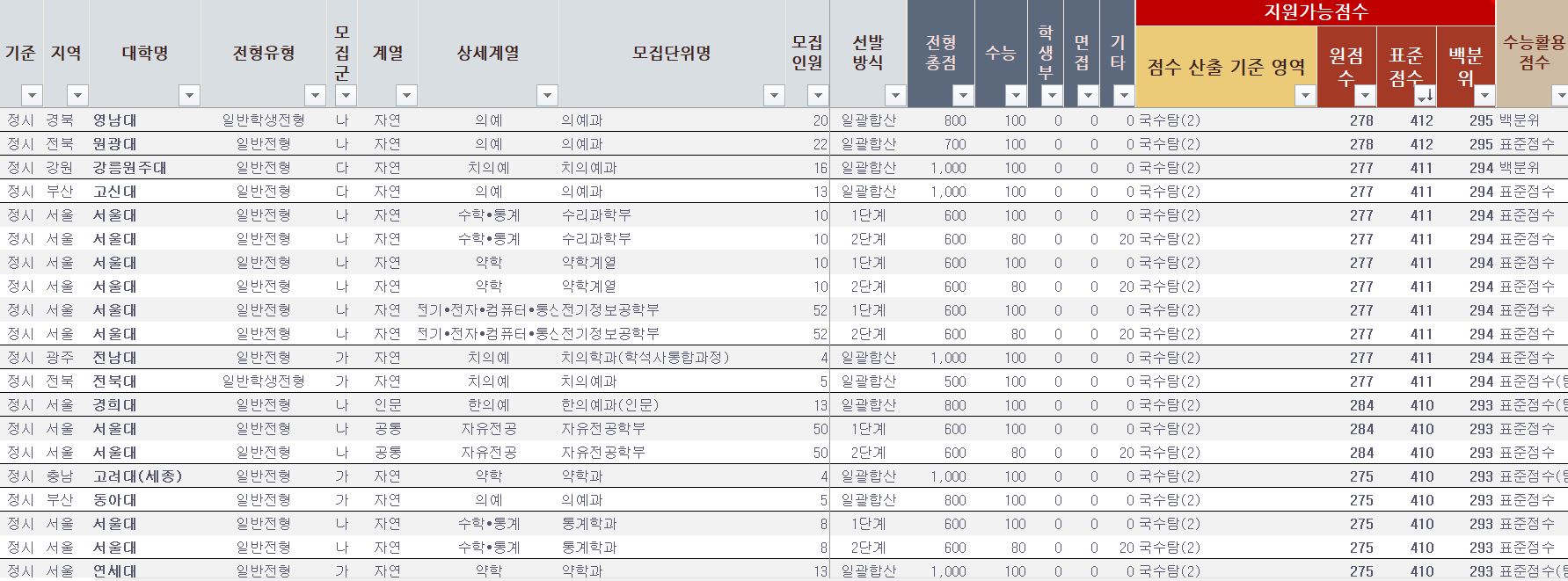Screen dimensions: 1568x581
Task: Select the 영남대 university cell
Action: tap(145, 120)
